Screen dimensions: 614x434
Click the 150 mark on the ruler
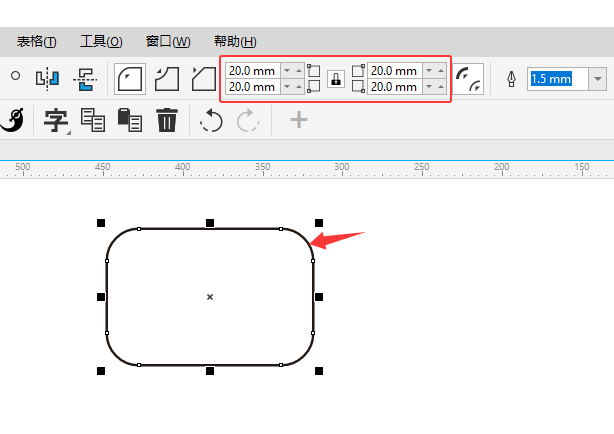tap(582, 166)
